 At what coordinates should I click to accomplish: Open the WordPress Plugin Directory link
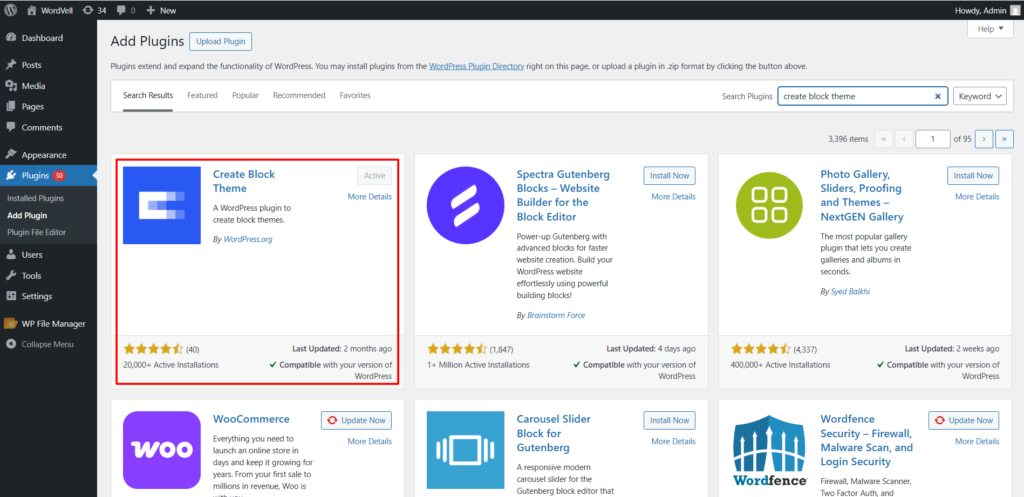[476, 66]
